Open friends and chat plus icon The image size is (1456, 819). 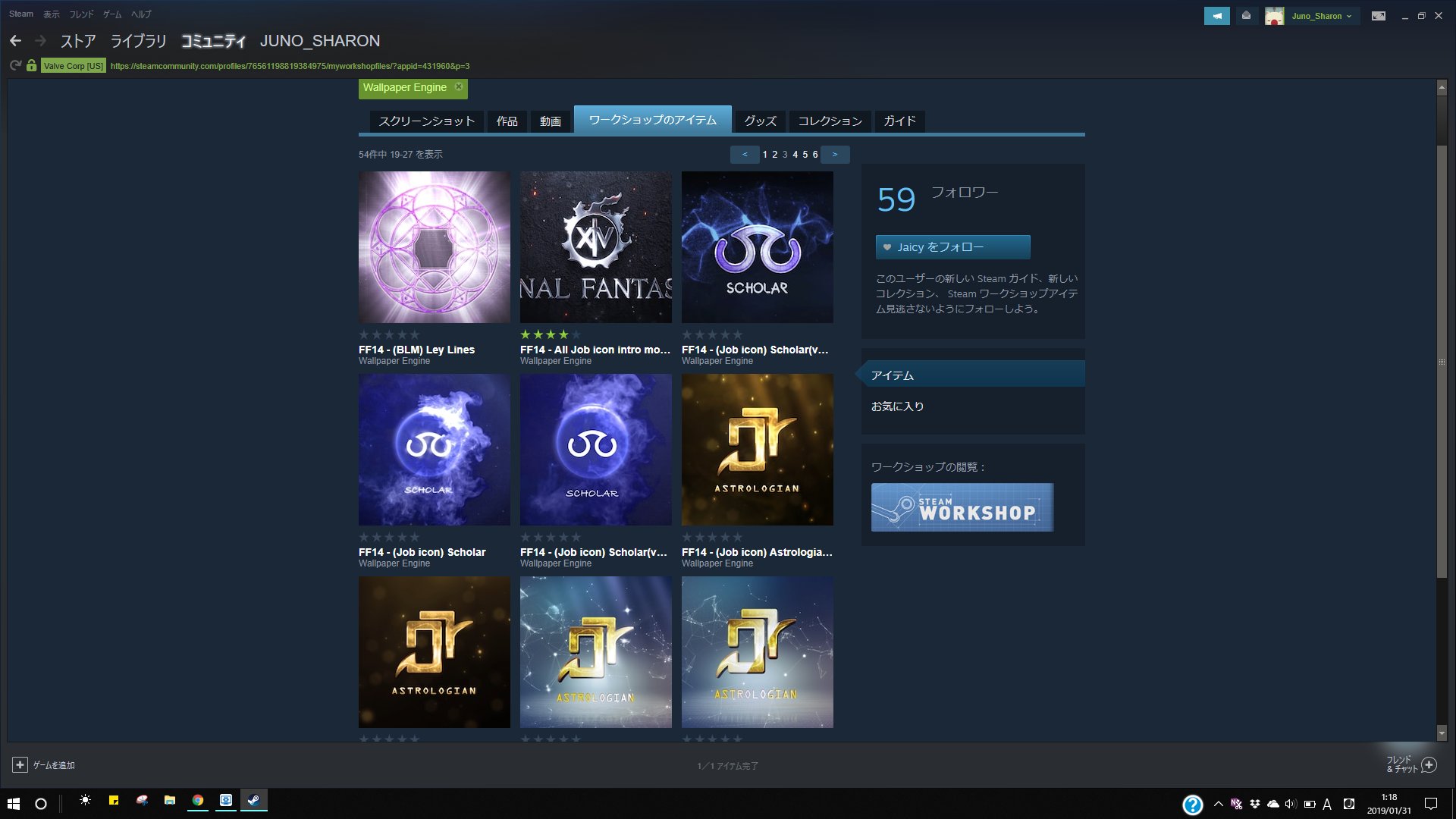coord(1429,764)
